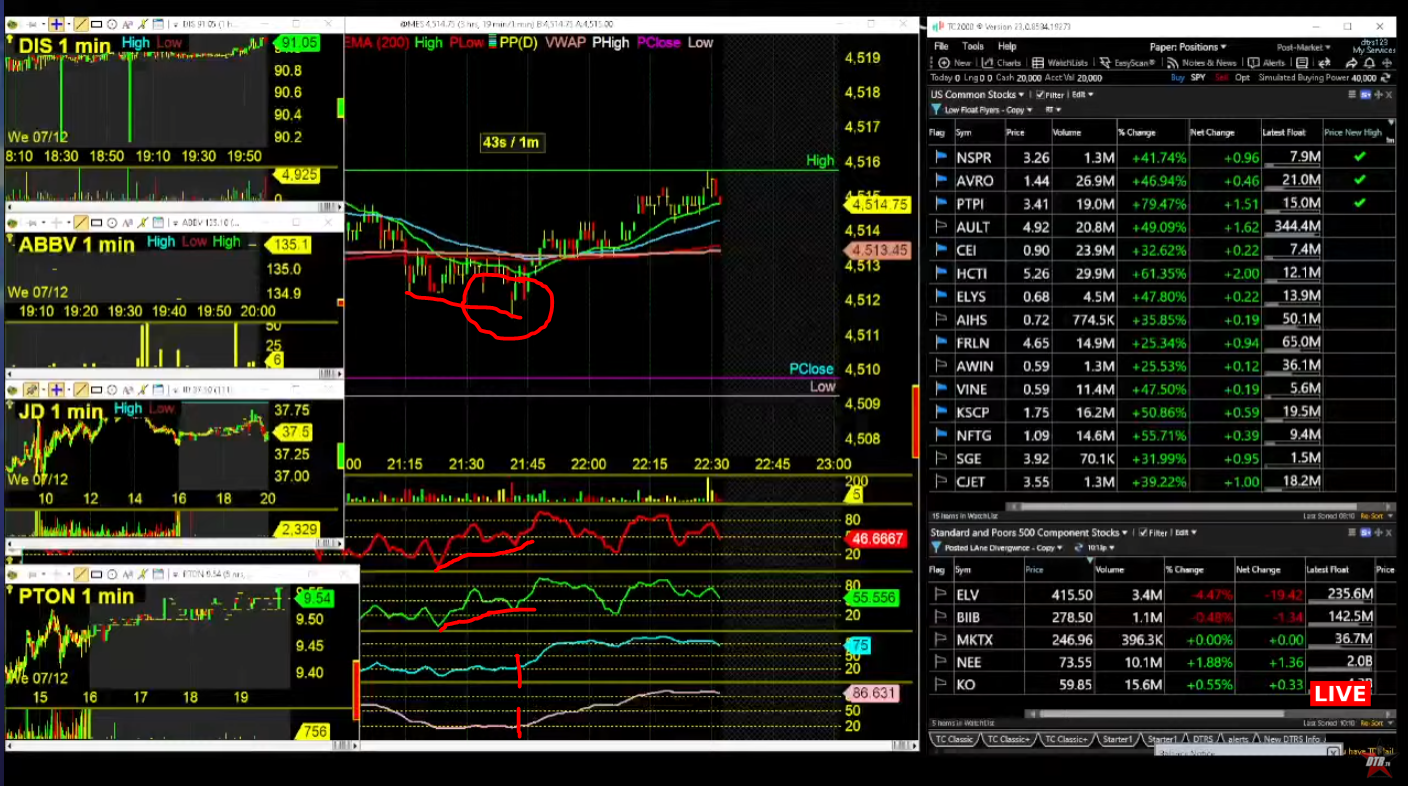The image size is (1408, 786).
Task: Click the Sell button in the trading bar
Action: pos(1221,78)
